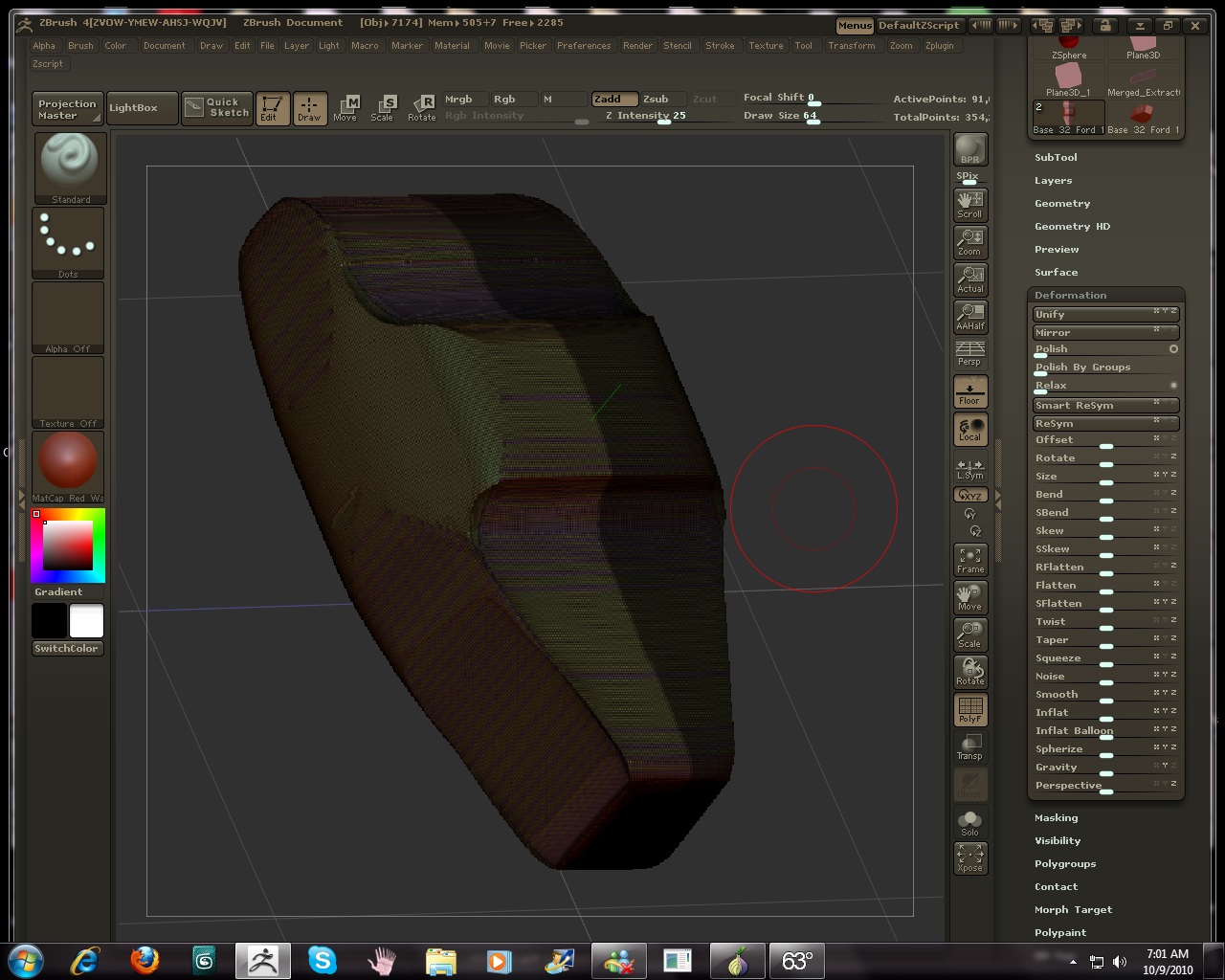Click the Frame mesh icon
The height and width of the screenshot is (980, 1225).
tap(969, 560)
